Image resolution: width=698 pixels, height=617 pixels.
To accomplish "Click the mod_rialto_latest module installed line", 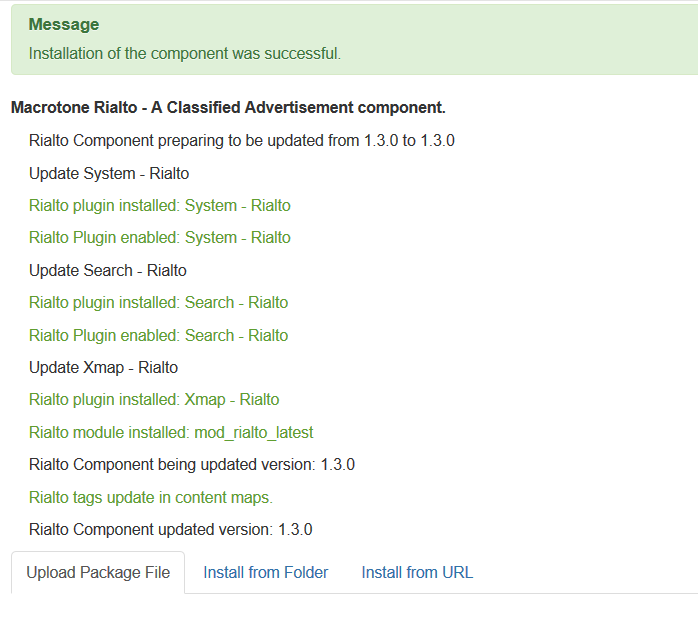I will pos(171,432).
